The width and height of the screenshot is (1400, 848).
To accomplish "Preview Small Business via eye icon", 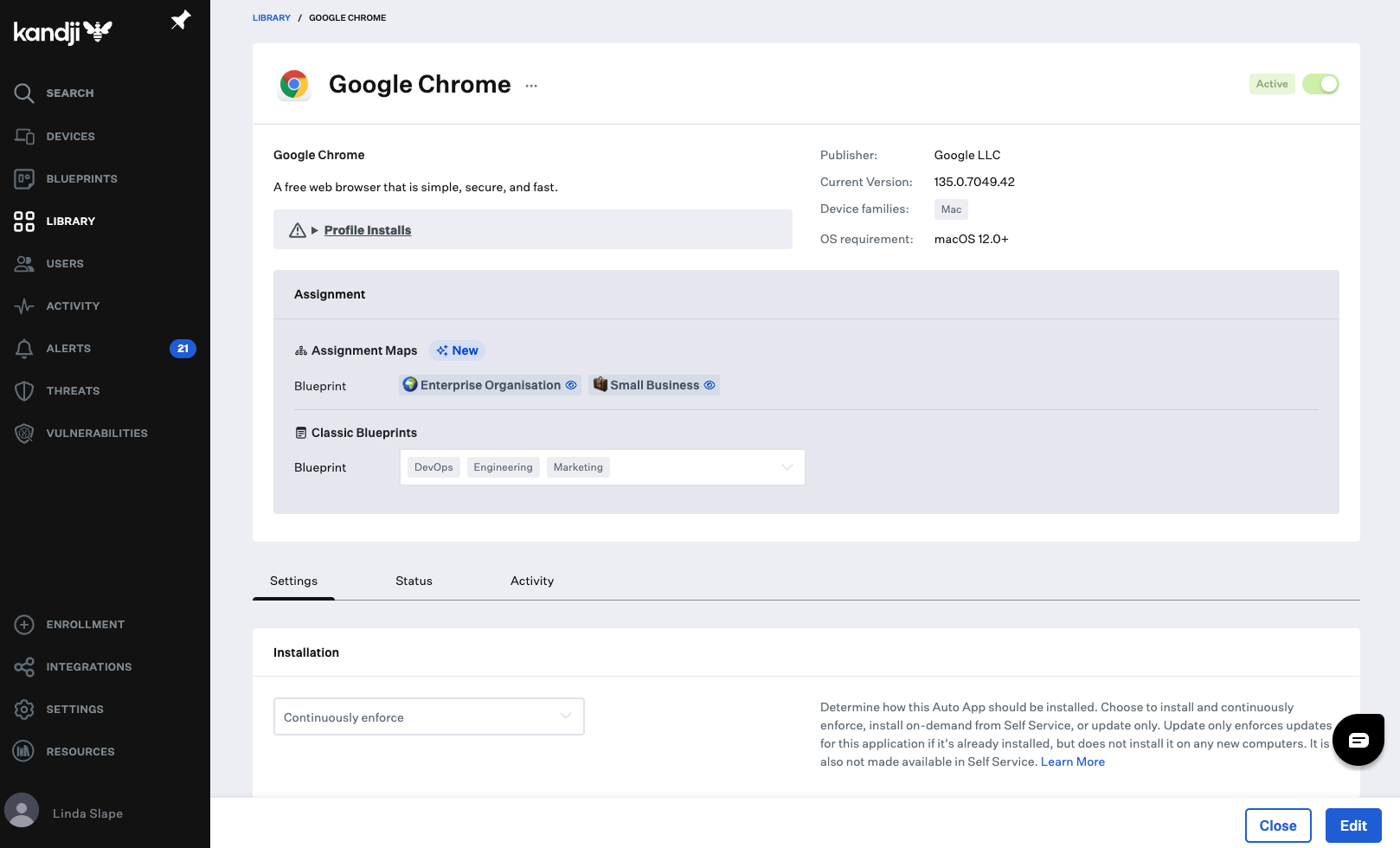I will (x=710, y=385).
